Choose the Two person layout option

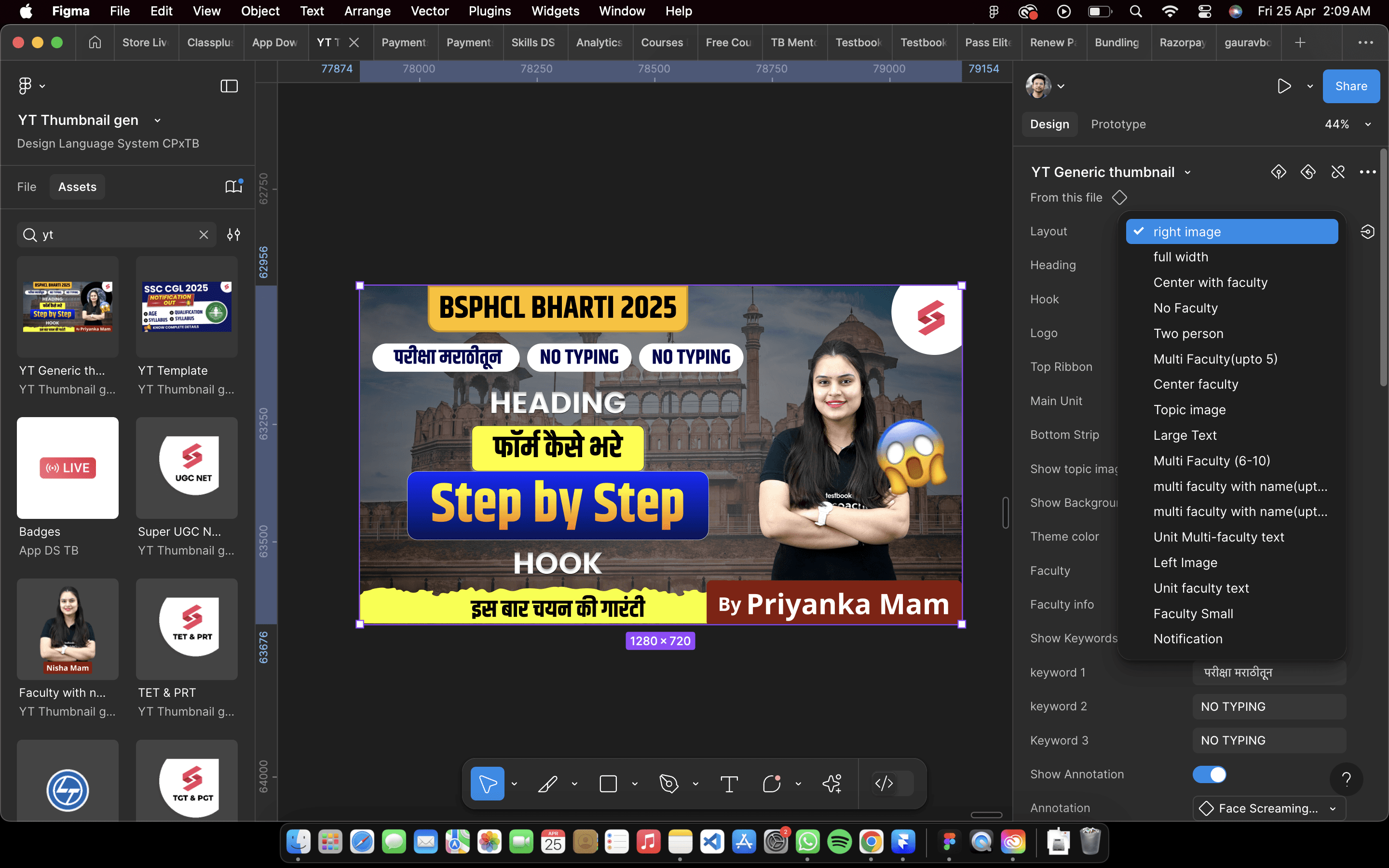pos(1188,334)
